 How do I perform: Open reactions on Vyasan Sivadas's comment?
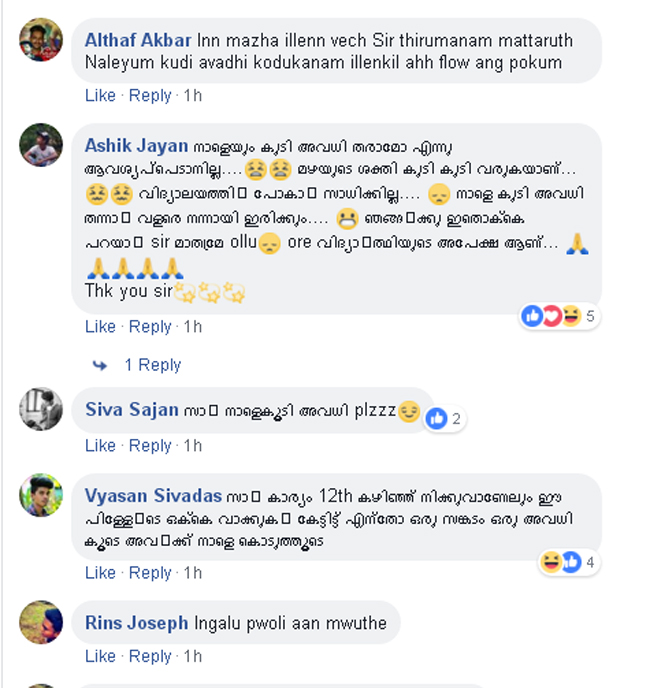(x=569, y=562)
